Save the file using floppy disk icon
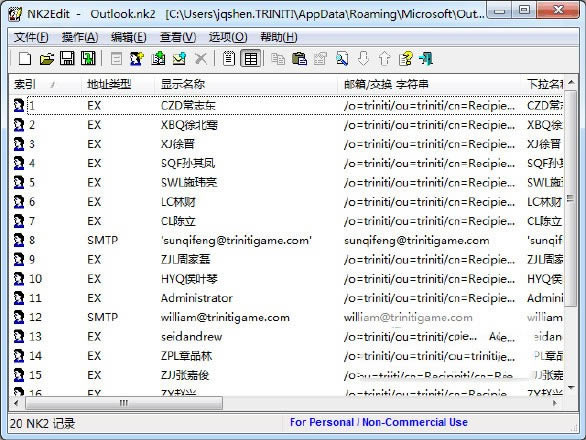Viewport: 586px width, 440px height. point(67,59)
